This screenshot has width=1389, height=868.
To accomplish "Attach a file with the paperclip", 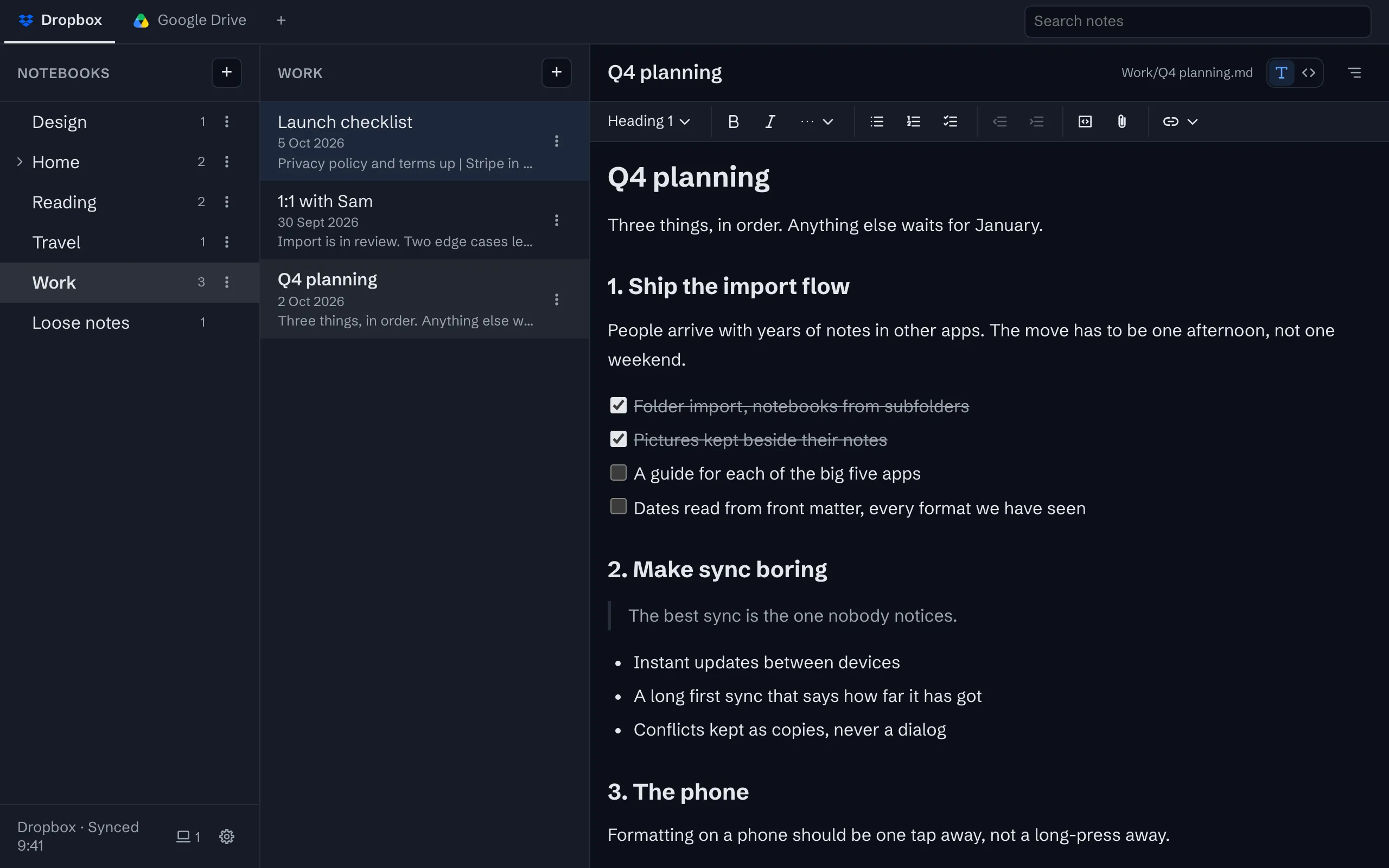I will tap(1122, 122).
